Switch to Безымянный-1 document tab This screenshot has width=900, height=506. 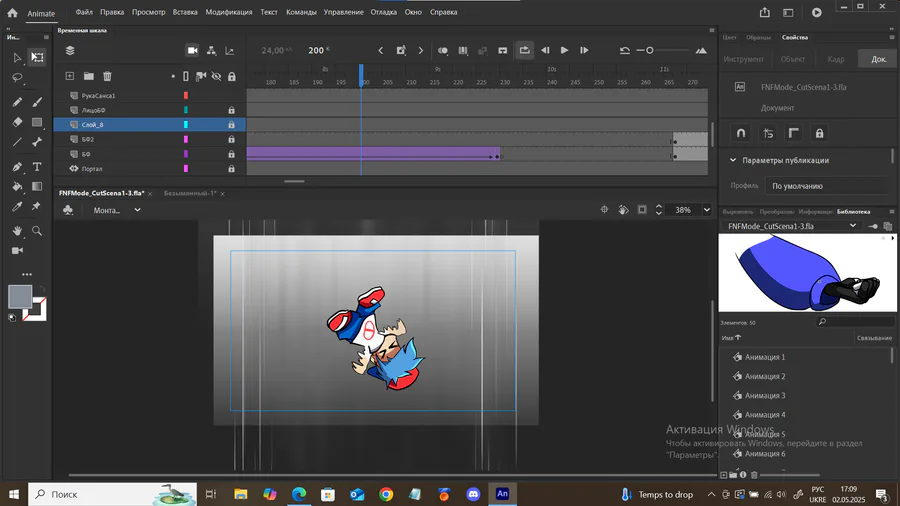(x=190, y=193)
